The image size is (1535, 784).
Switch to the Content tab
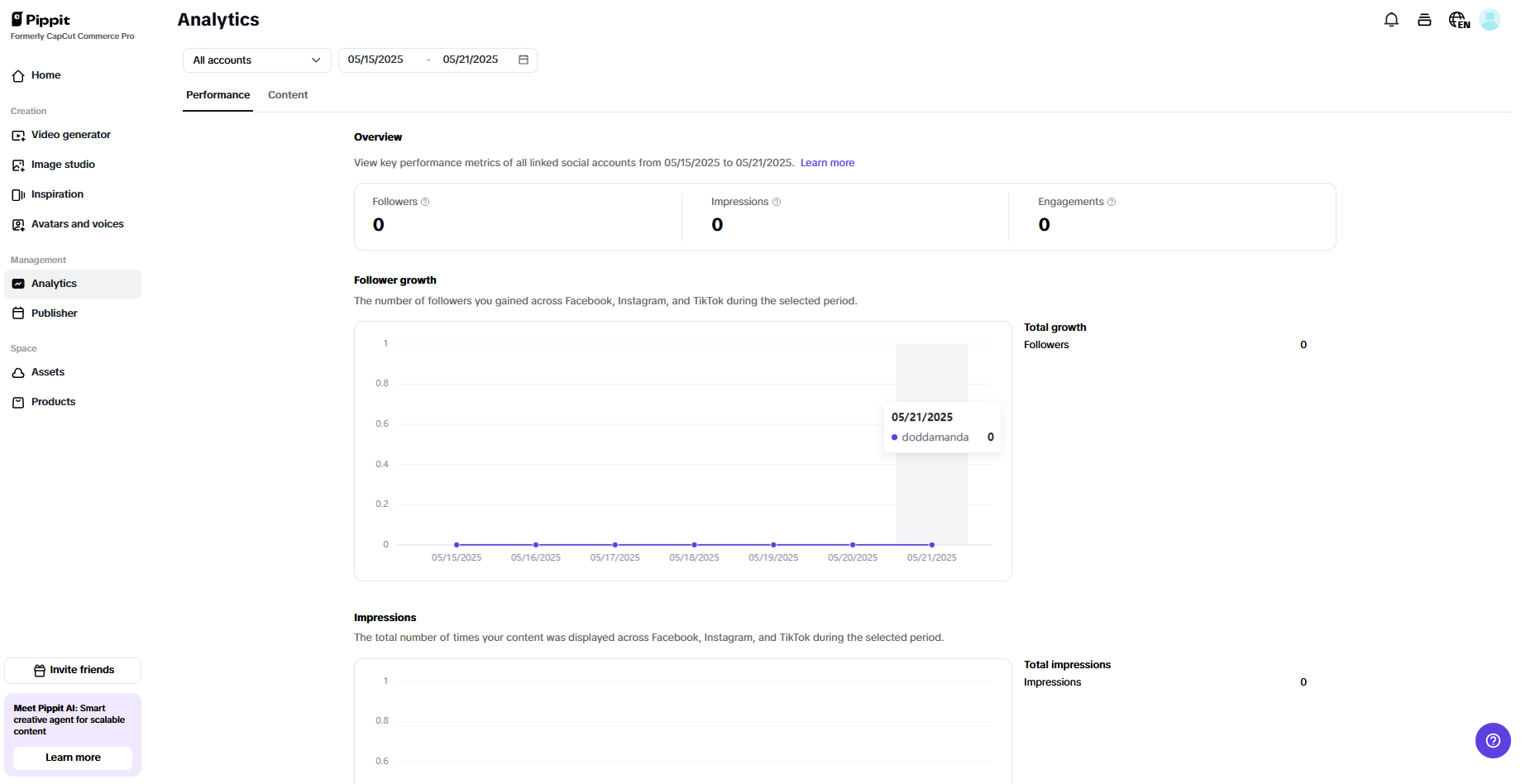(287, 94)
